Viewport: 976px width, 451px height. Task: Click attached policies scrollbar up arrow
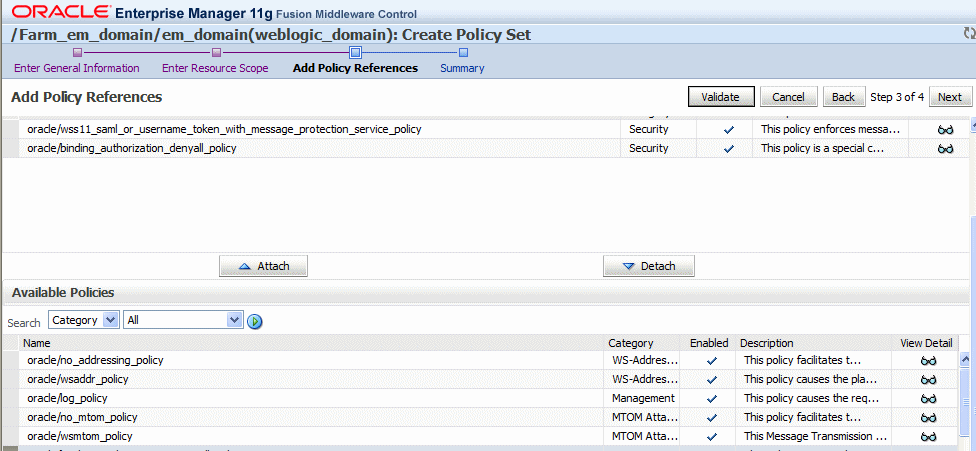(x=972, y=126)
